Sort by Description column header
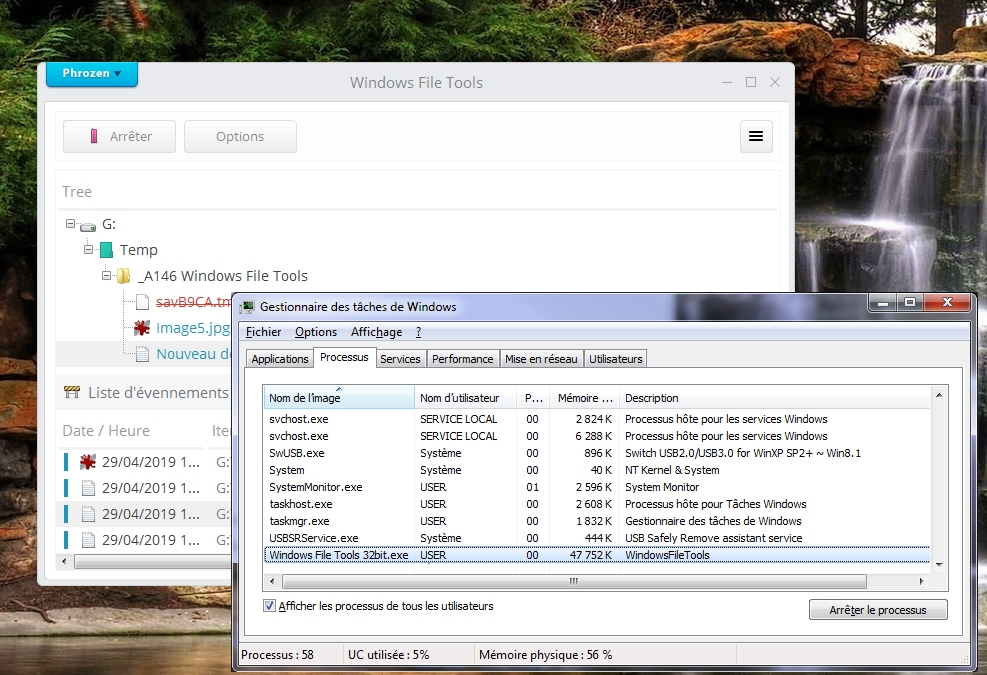The width and height of the screenshot is (987, 675). click(x=775, y=398)
